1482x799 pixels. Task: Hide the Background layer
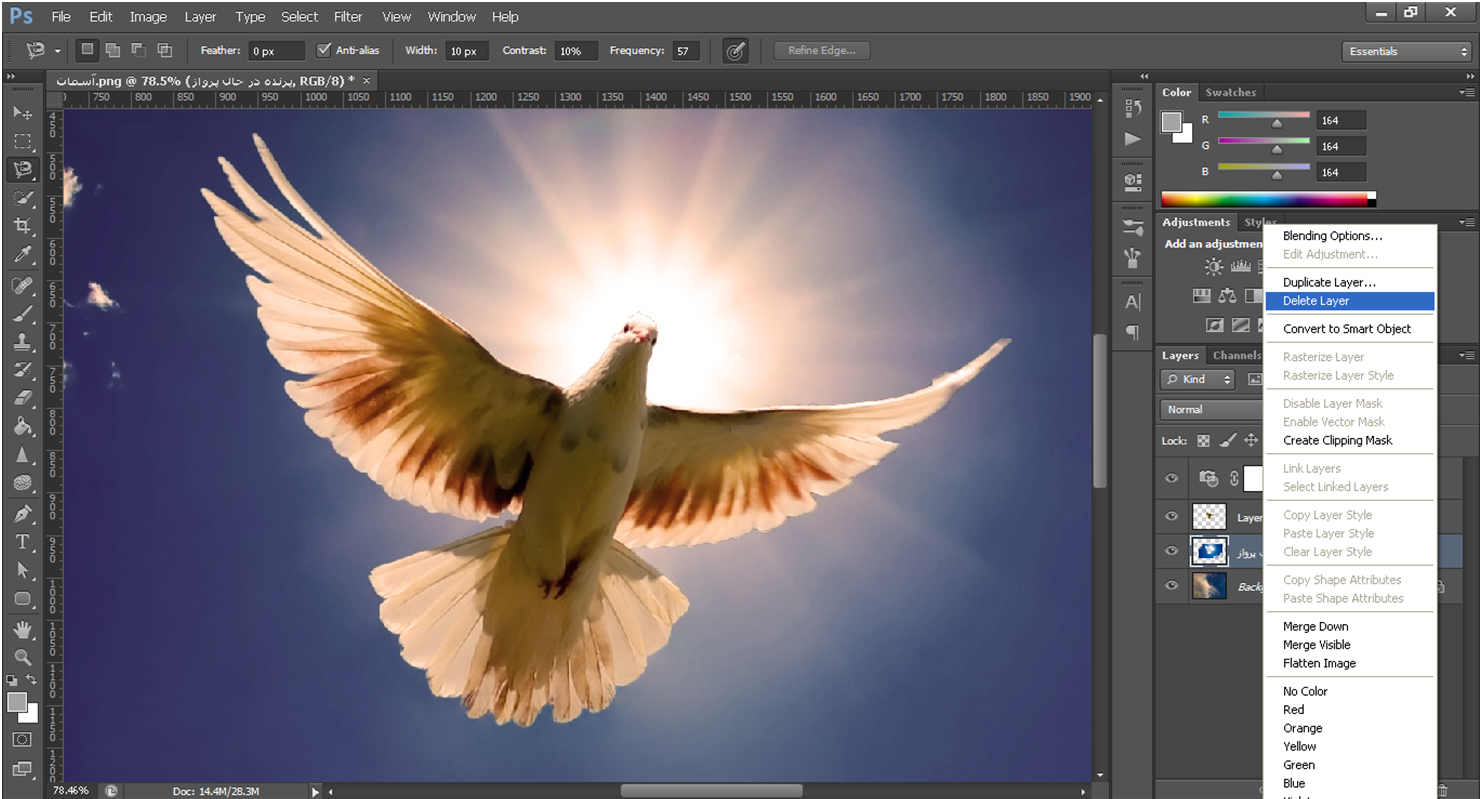coord(1171,586)
